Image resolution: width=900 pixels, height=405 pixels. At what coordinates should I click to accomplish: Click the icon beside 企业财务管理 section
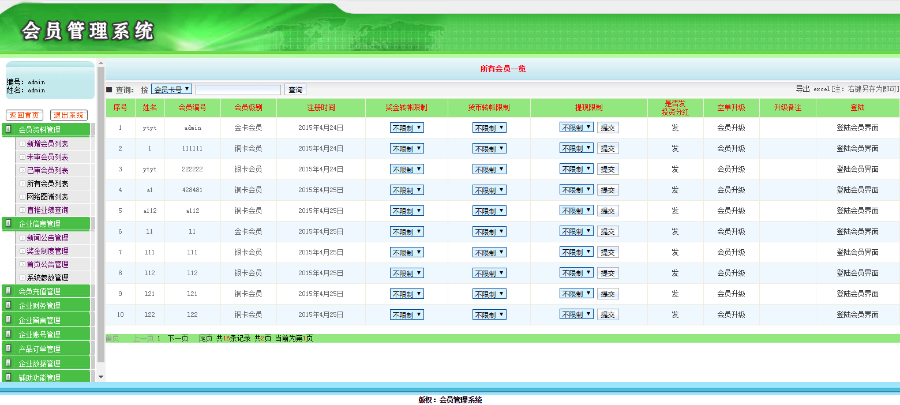(x=10, y=305)
